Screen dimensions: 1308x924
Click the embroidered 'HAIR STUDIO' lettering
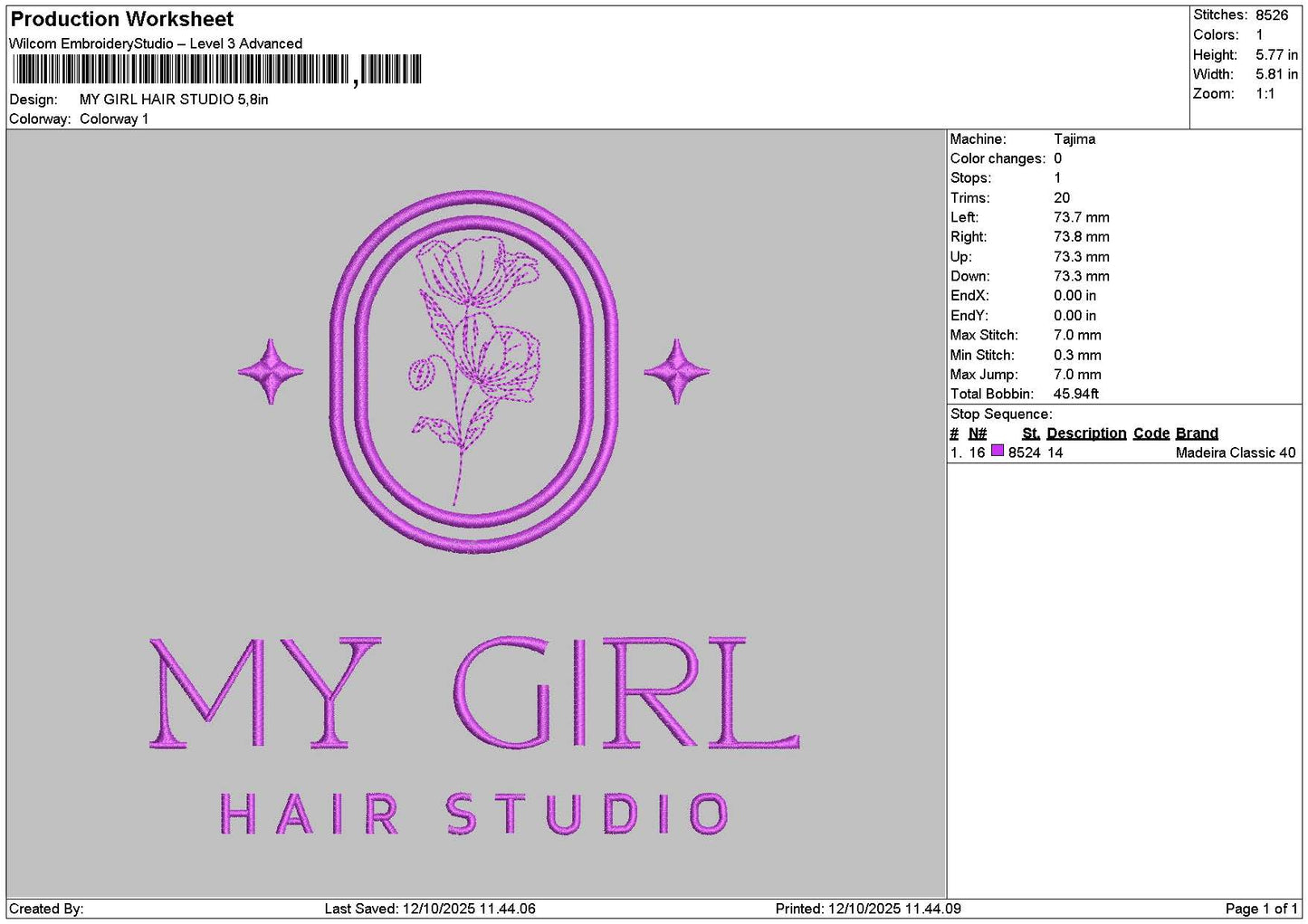point(474,814)
